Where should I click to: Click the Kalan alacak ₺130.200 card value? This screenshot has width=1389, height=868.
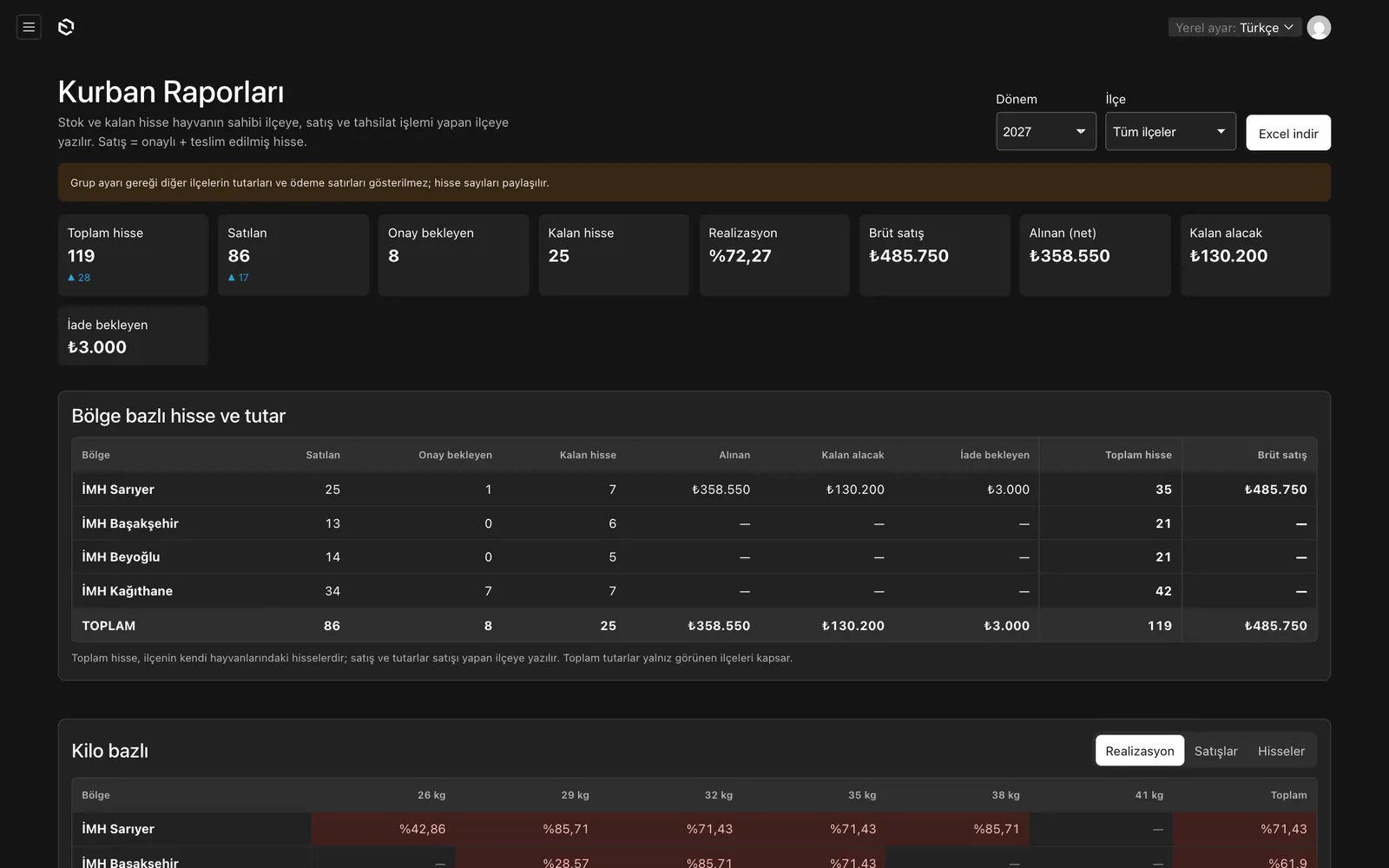point(1228,256)
